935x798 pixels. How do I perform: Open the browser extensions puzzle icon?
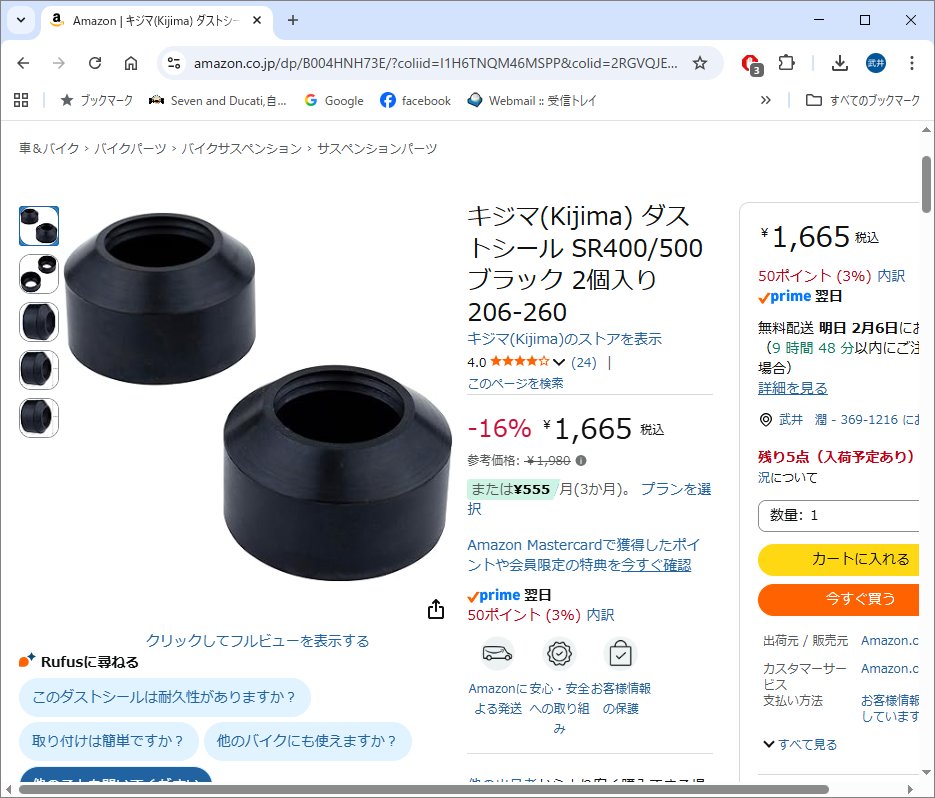(x=787, y=63)
